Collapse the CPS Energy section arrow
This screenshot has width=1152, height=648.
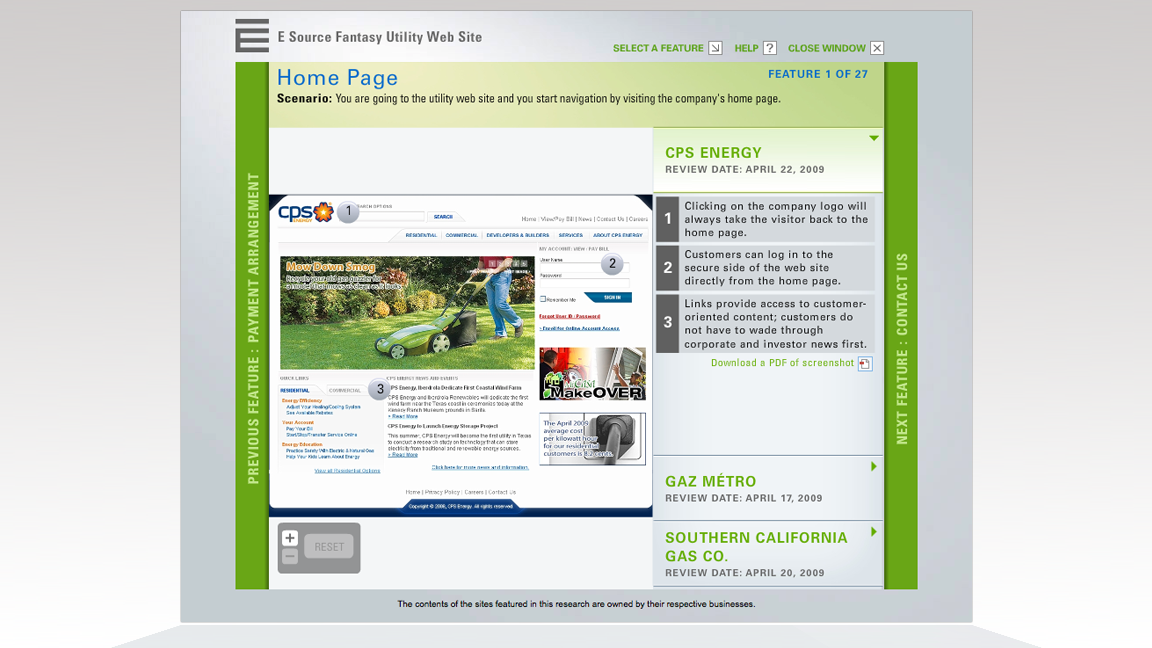click(874, 138)
